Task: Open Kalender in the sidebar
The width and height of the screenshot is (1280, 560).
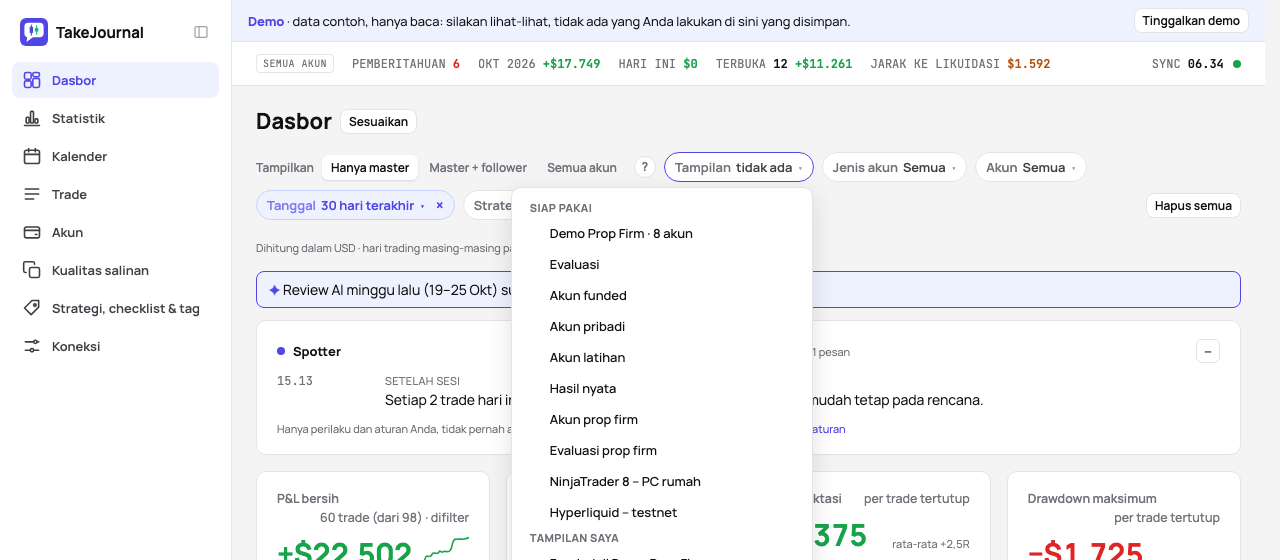Action: click(x=115, y=156)
